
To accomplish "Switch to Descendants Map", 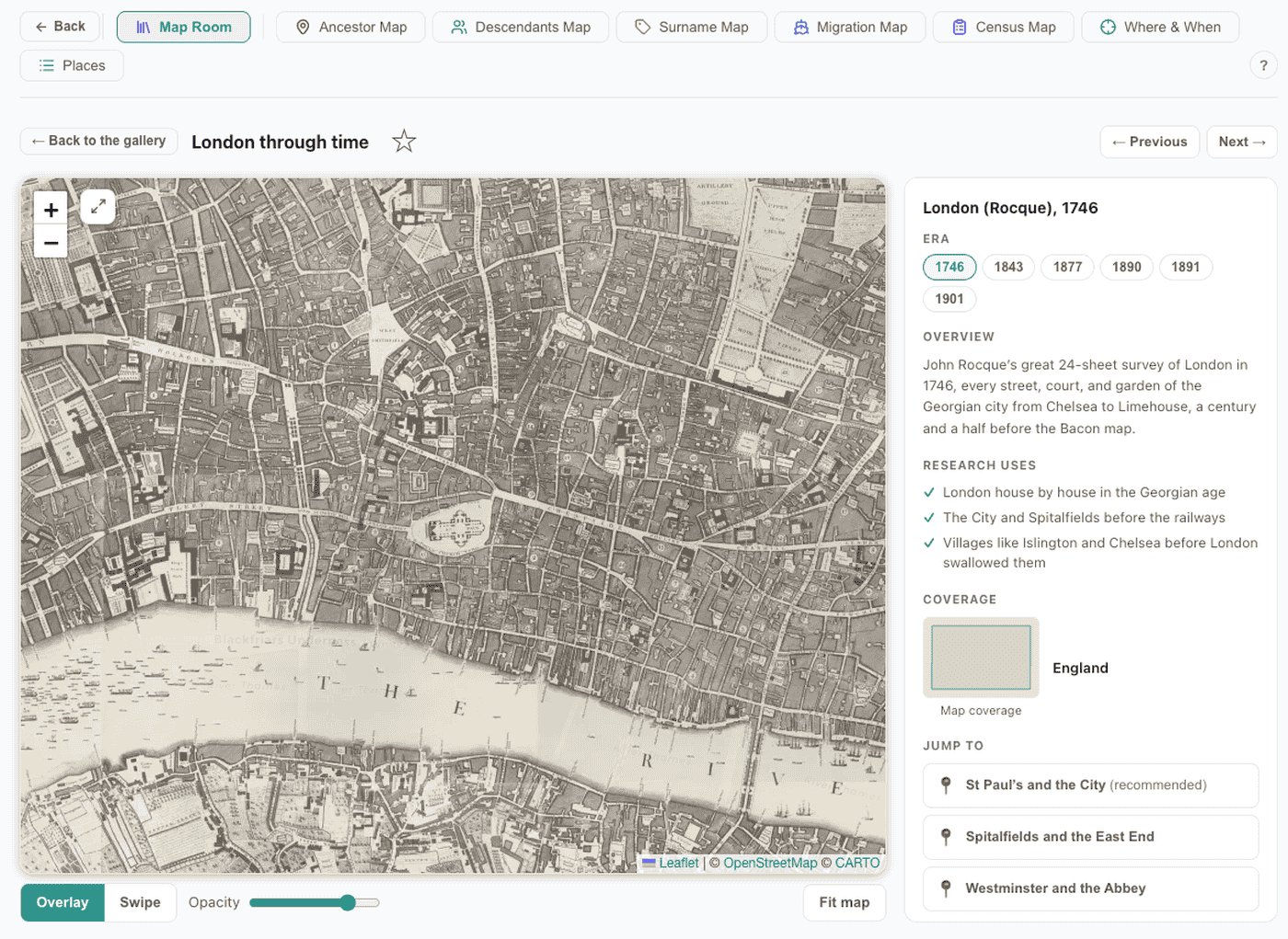I will click(x=521, y=28).
